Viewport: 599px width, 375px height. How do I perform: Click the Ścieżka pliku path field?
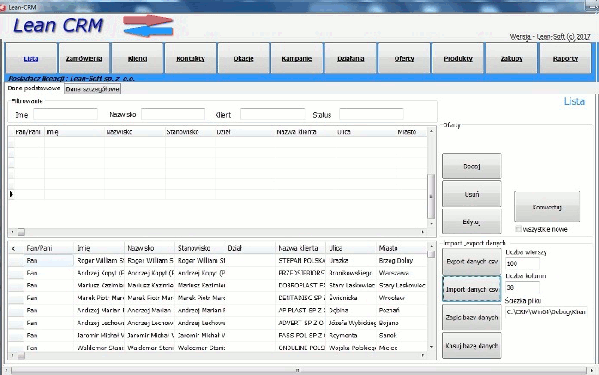(546, 312)
